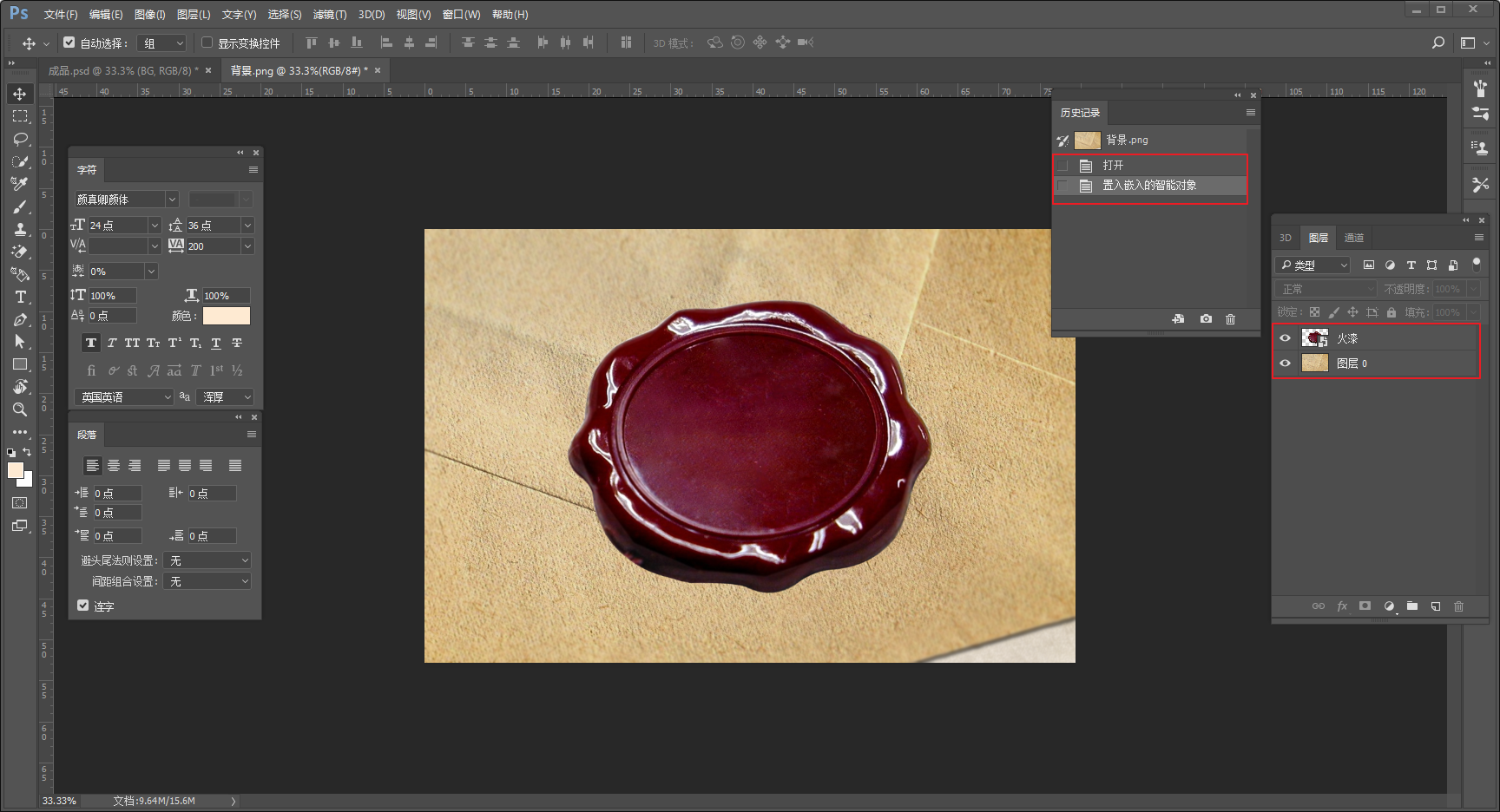Select the Rectangular Marquee tool
The height and width of the screenshot is (812, 1500).
pos(20,116)
